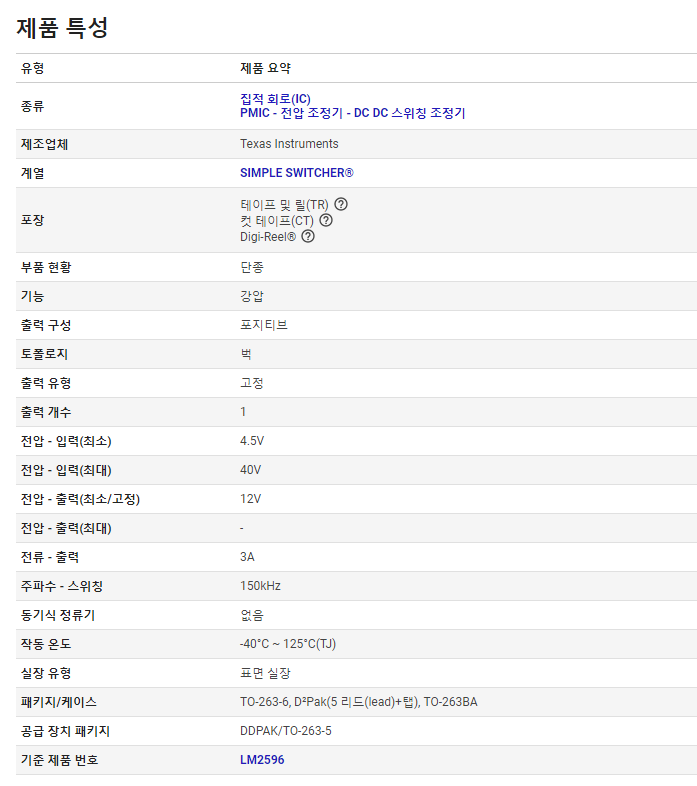The width and height of the screenshot is (697, 786).
Task: Click the 작동 온도 row label
Action: (46, 644)
